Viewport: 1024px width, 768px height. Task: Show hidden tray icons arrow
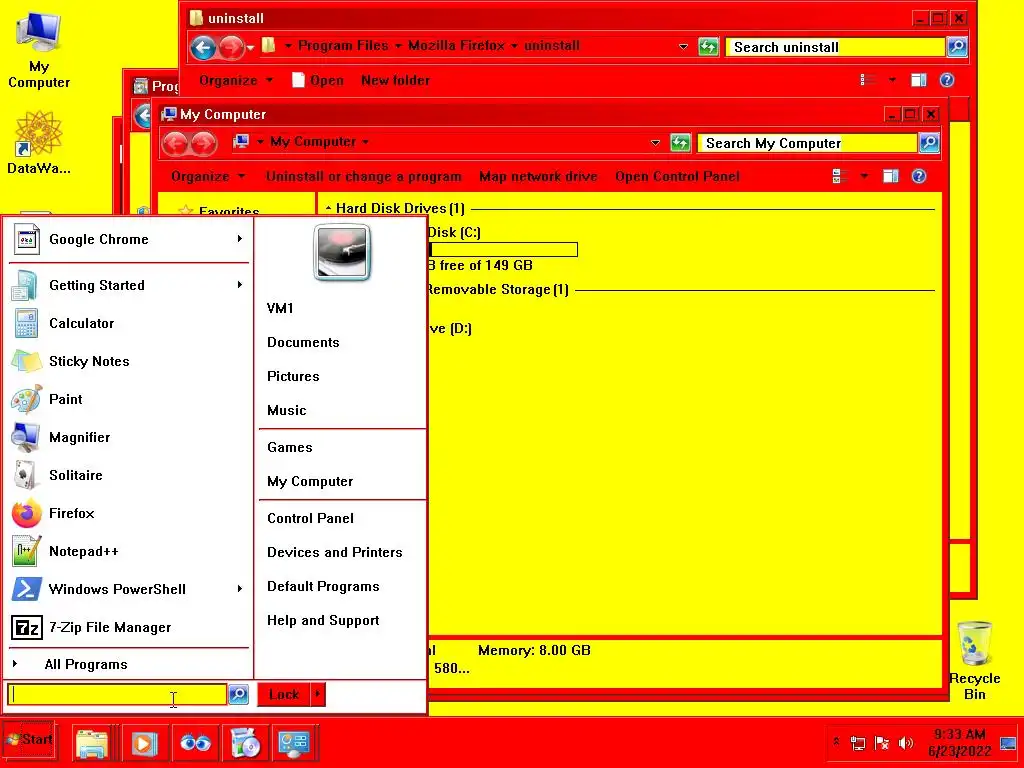pyautogui.click(x=836, y=742)
